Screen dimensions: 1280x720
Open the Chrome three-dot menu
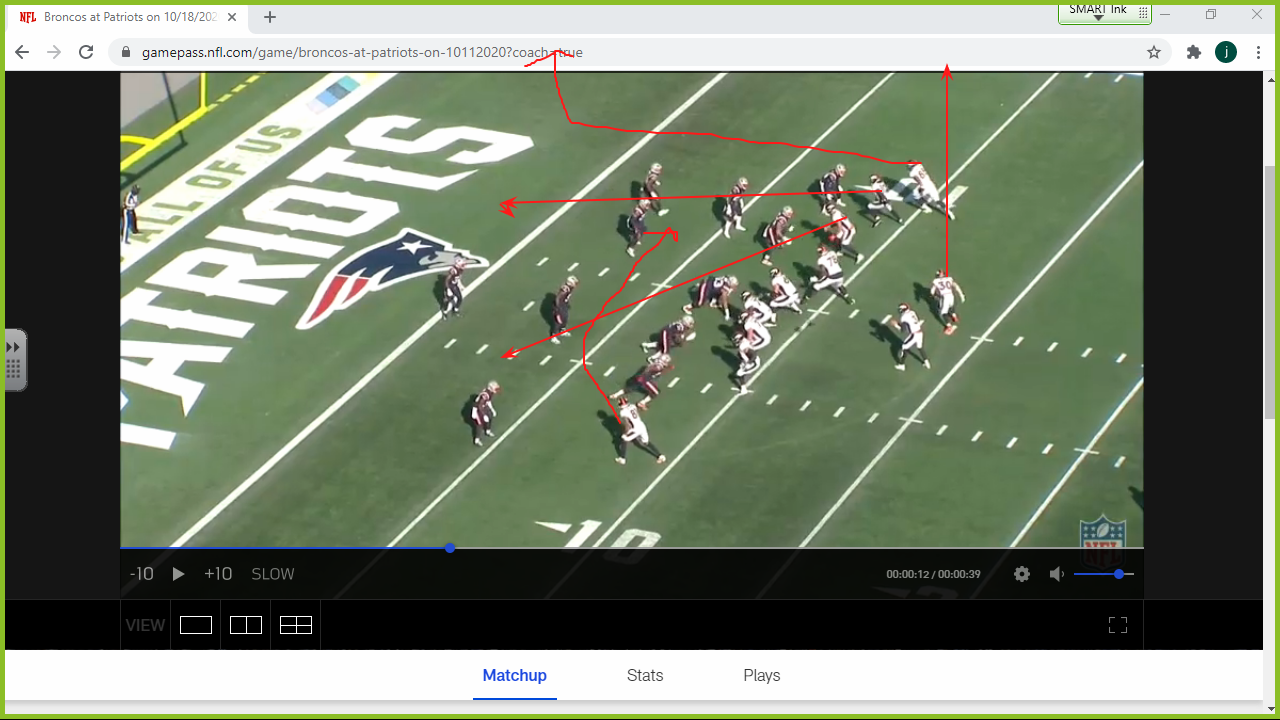point(1258,52)
